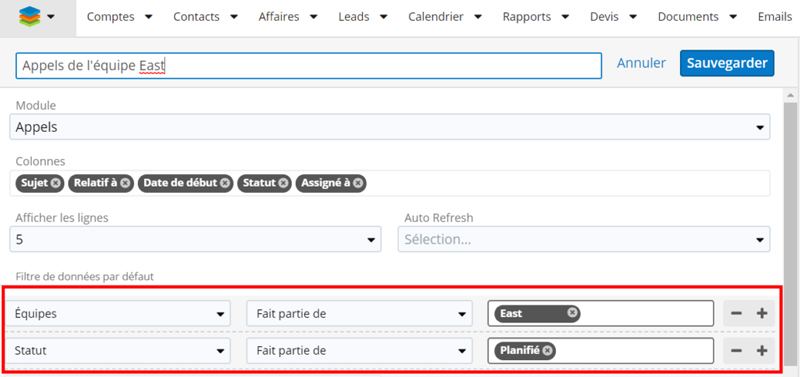This screenshot has height=377, width=800.
Task: Remove the Sujet column tag
Action: 56,183
